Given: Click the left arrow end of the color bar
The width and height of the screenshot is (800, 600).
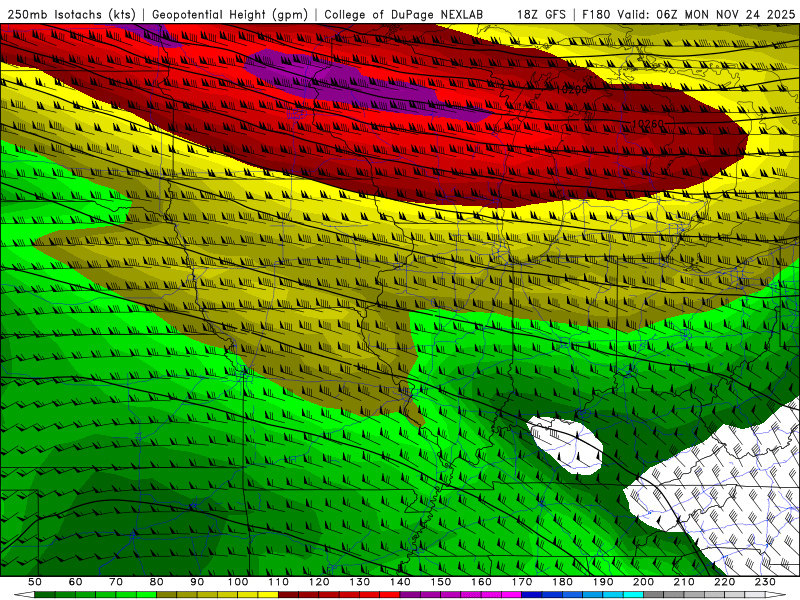Looking at the screenshot, I should point(24,595).
